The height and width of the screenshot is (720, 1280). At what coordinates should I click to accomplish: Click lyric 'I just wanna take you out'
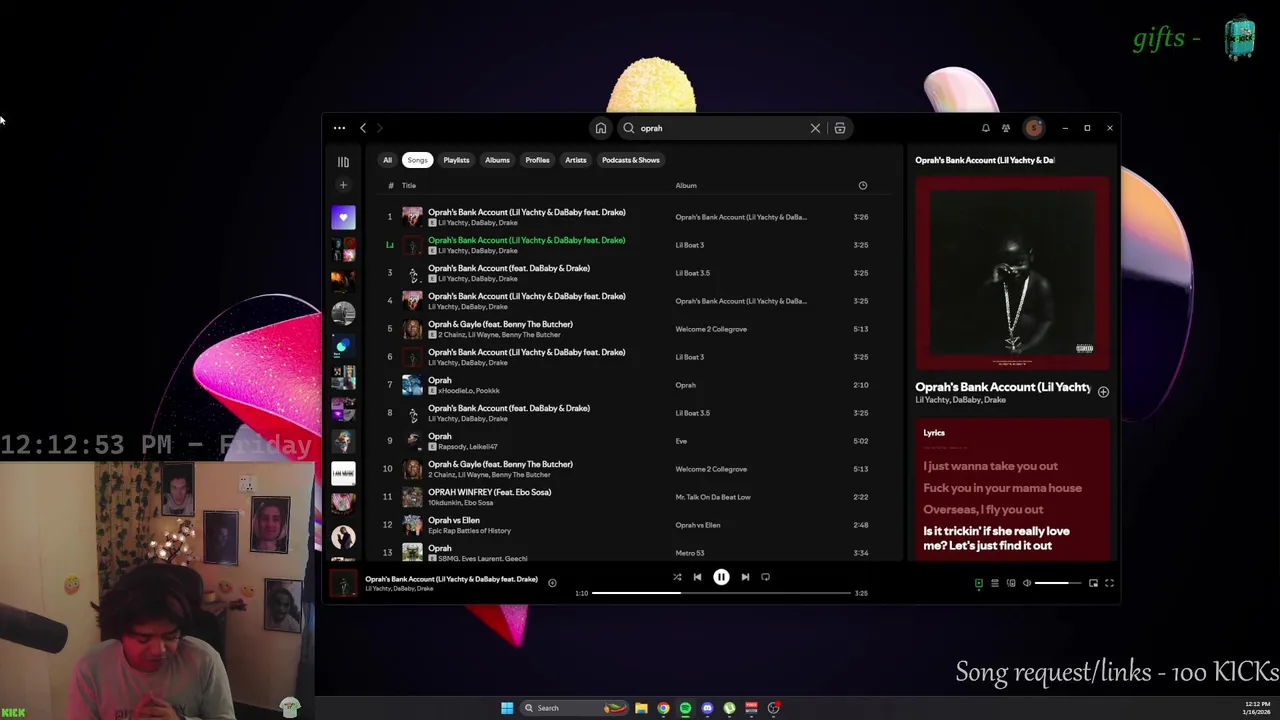990,466
